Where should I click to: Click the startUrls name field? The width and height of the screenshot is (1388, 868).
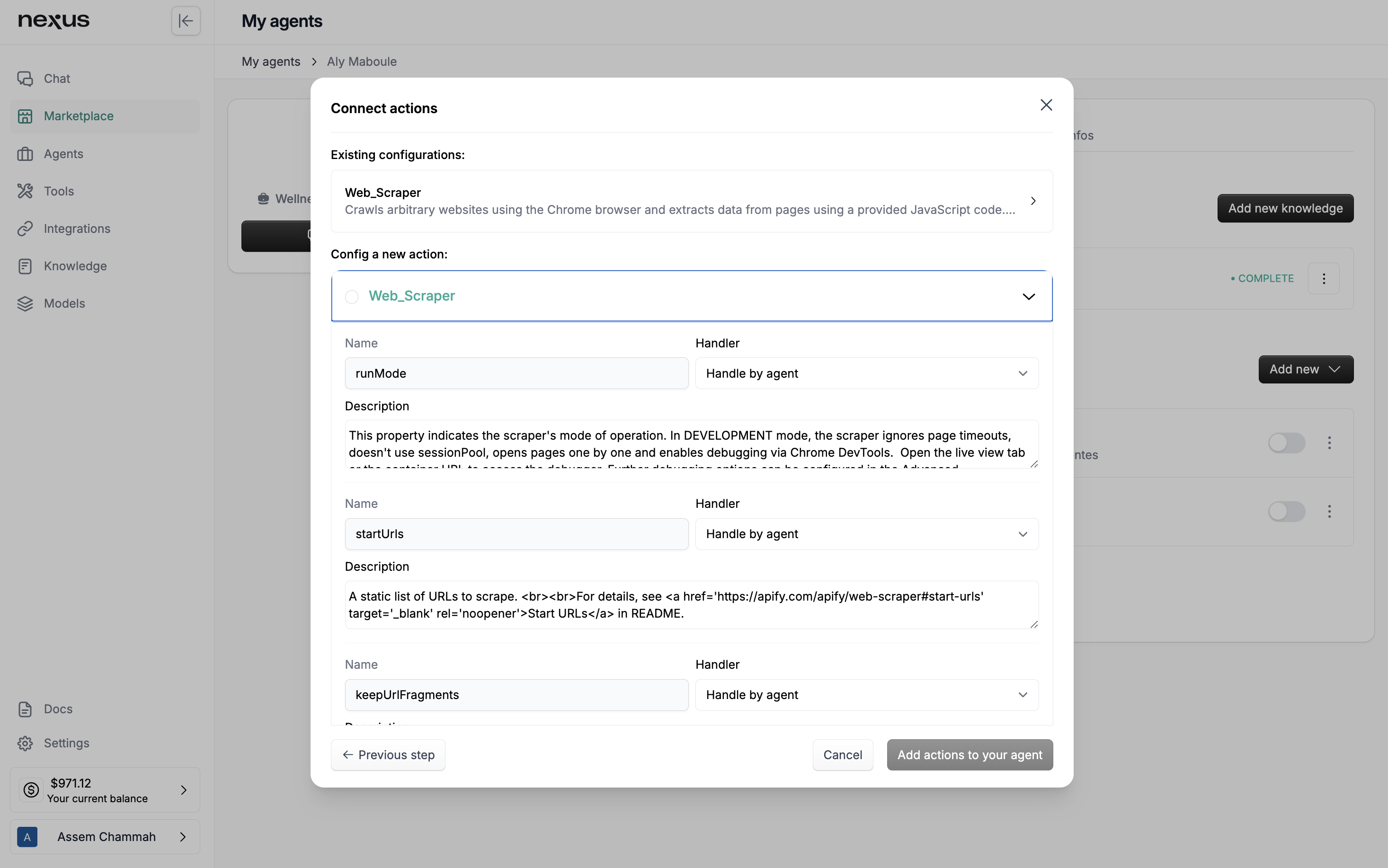pyautogui.click(x=516, y=534)
